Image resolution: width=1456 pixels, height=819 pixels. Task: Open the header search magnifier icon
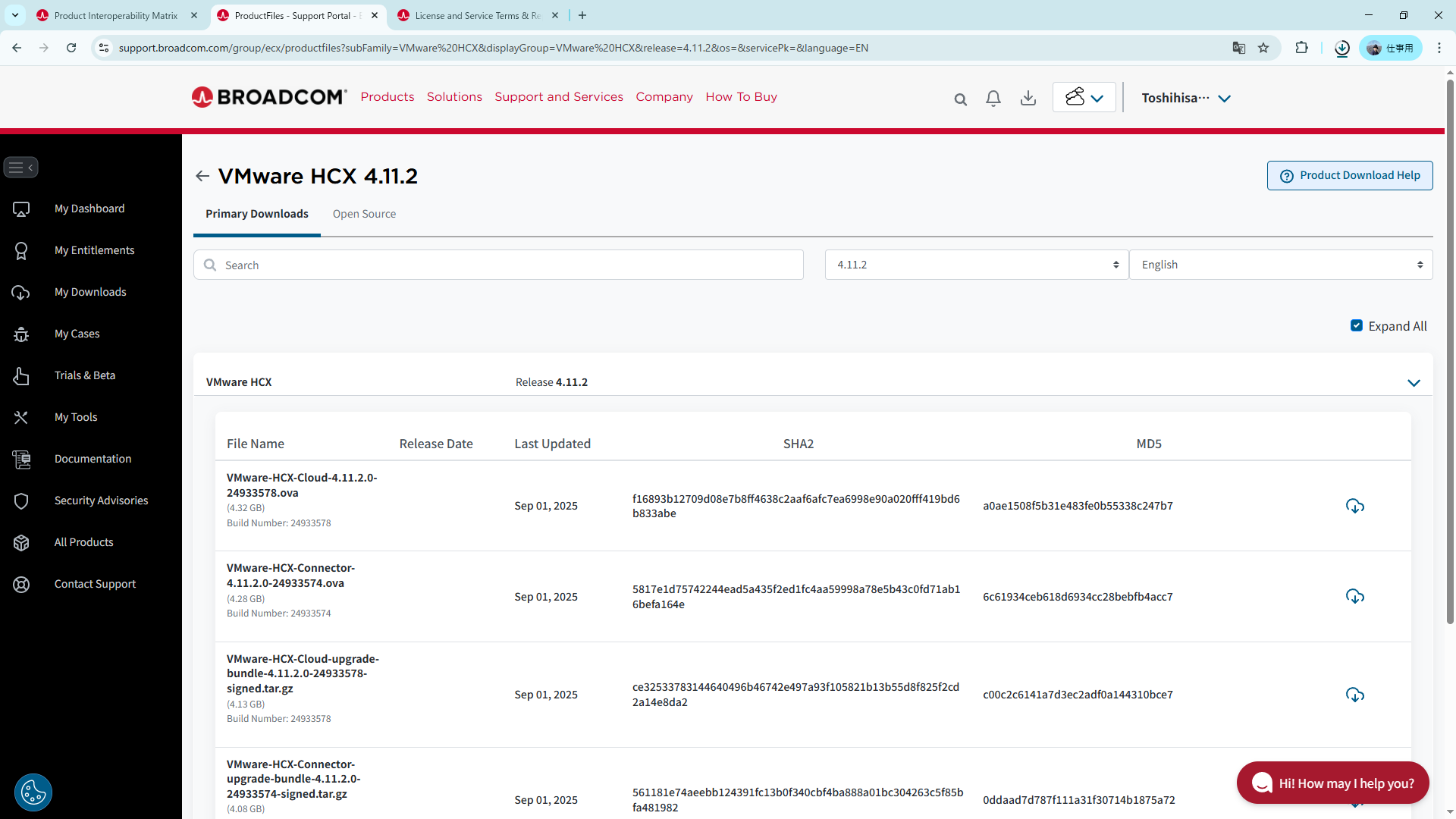click(x=960, y=99)
